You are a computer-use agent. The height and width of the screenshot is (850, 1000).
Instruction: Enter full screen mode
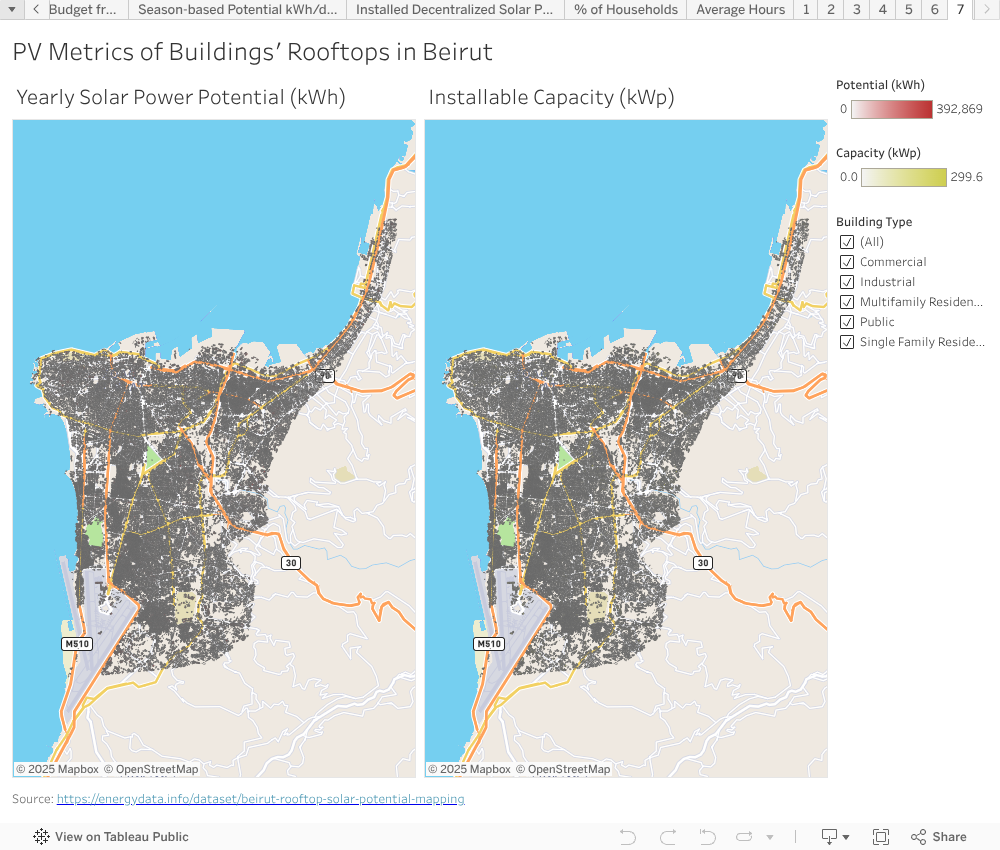[x=881, y=837]
